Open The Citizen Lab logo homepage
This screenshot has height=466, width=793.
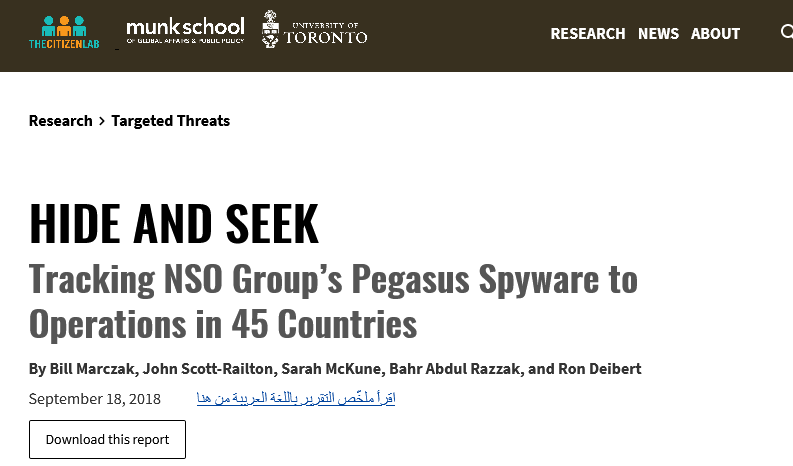(x=64, y=32)
